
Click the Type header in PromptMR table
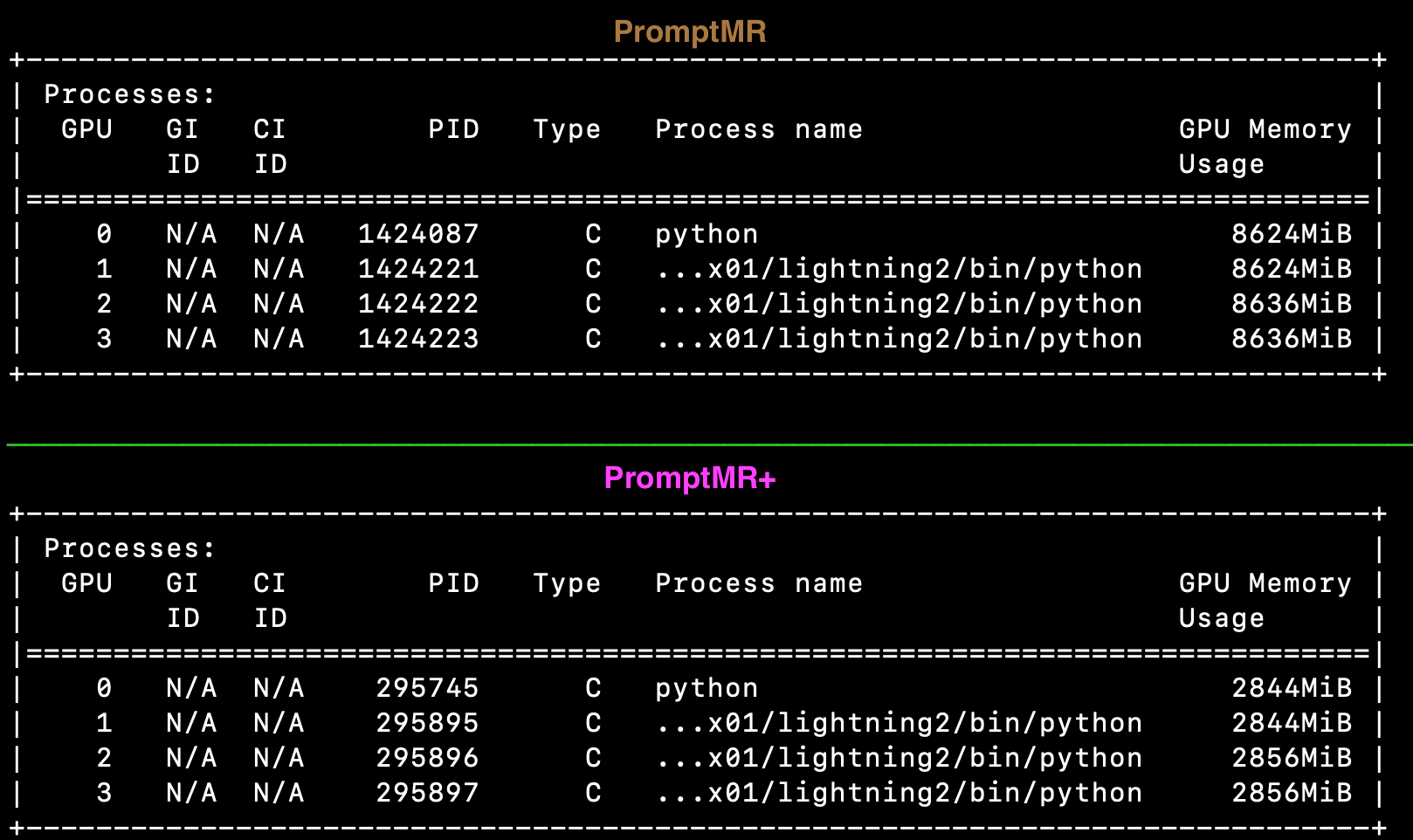coord(567,130)
